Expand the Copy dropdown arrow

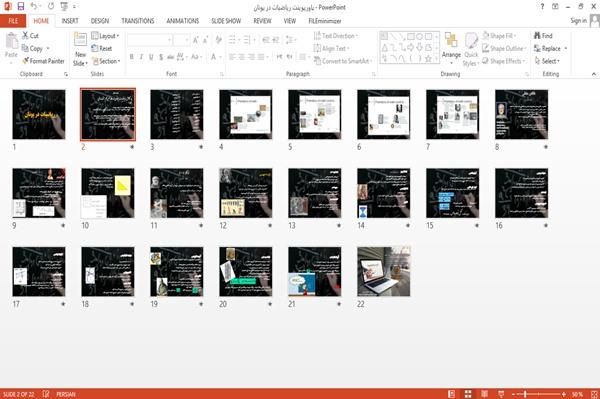tap(48, 48)
